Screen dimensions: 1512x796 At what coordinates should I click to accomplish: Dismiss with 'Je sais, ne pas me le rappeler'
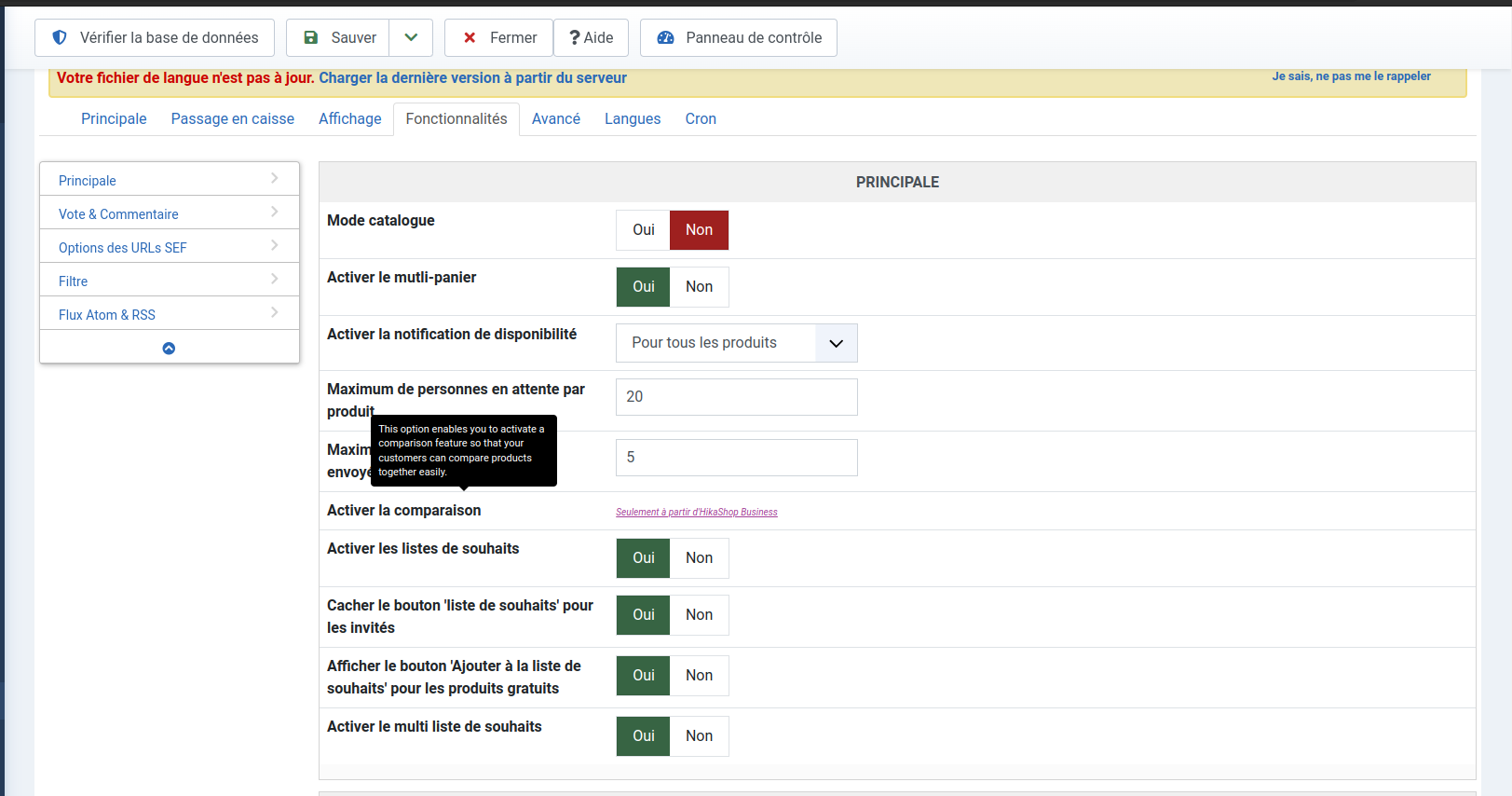pyautogui.click(x=1351, y=76)
